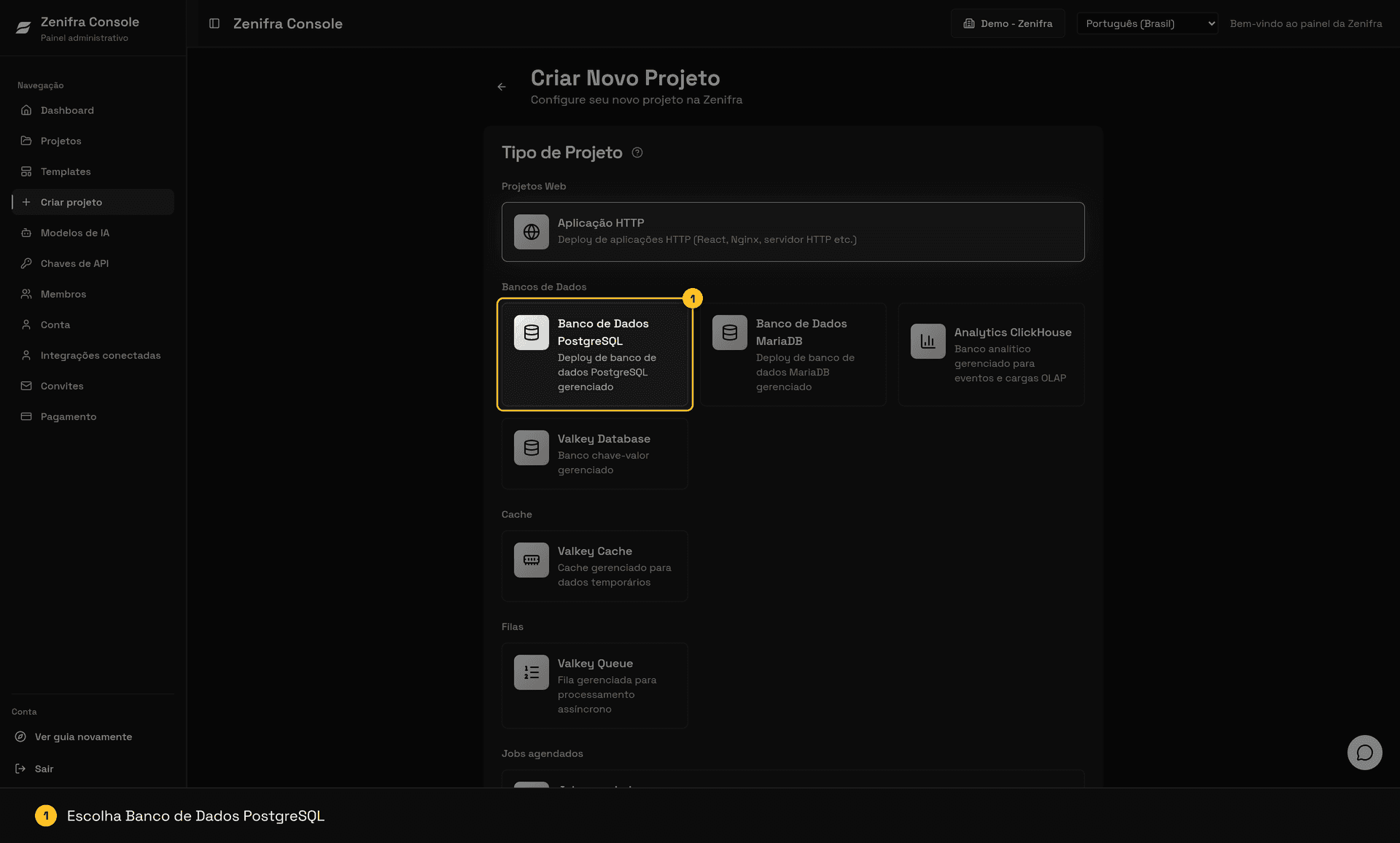Click the globe icon of Aplicação HTTP
1400x843 pixels.
(532, 232)
